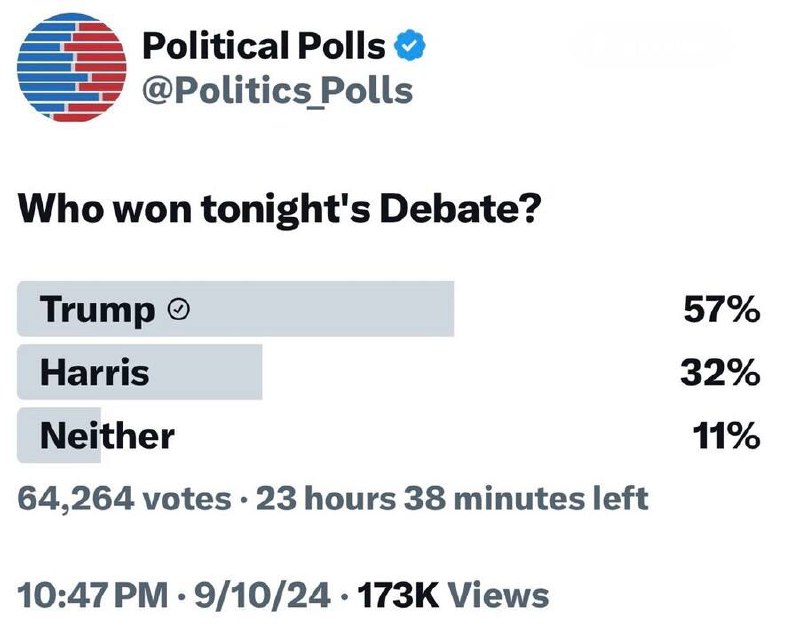Select the Trump poll option
Viewport: 800px width, 631px height.
click(389, 309)
